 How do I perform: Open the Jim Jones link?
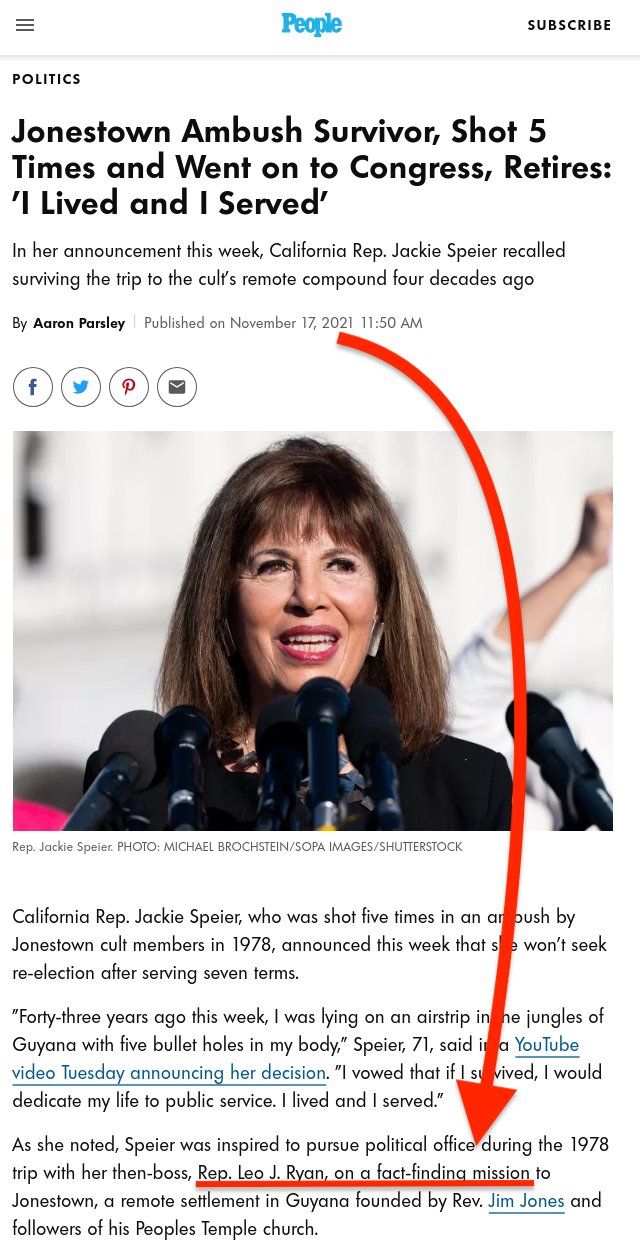click(x=526, y=1201)
